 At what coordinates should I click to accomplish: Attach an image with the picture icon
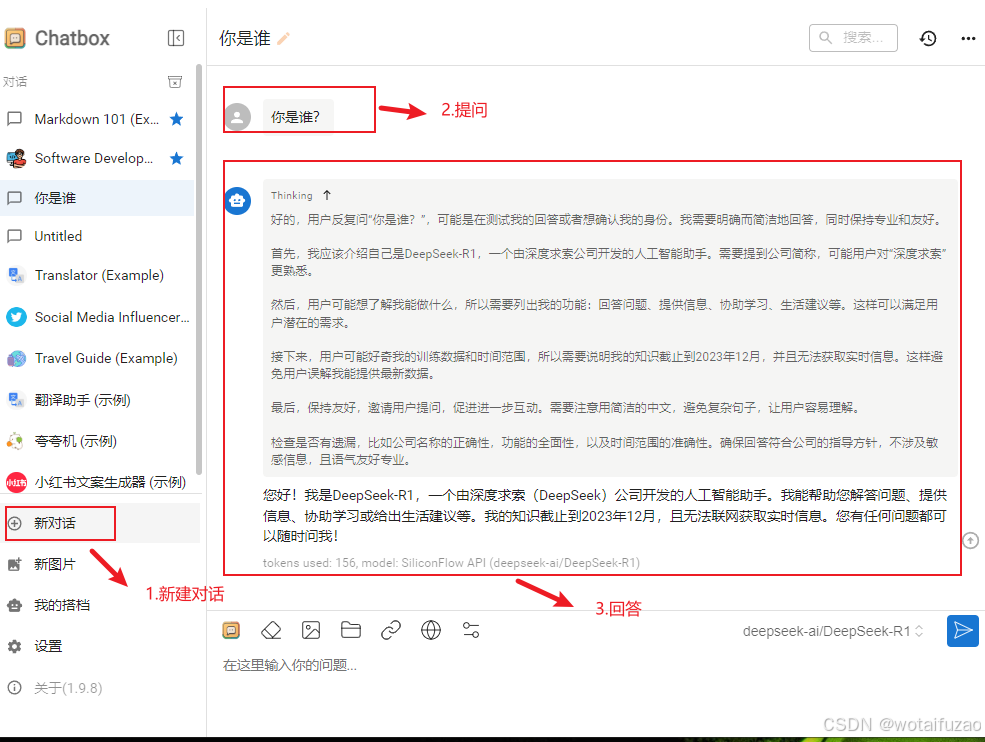coord(311,630)
